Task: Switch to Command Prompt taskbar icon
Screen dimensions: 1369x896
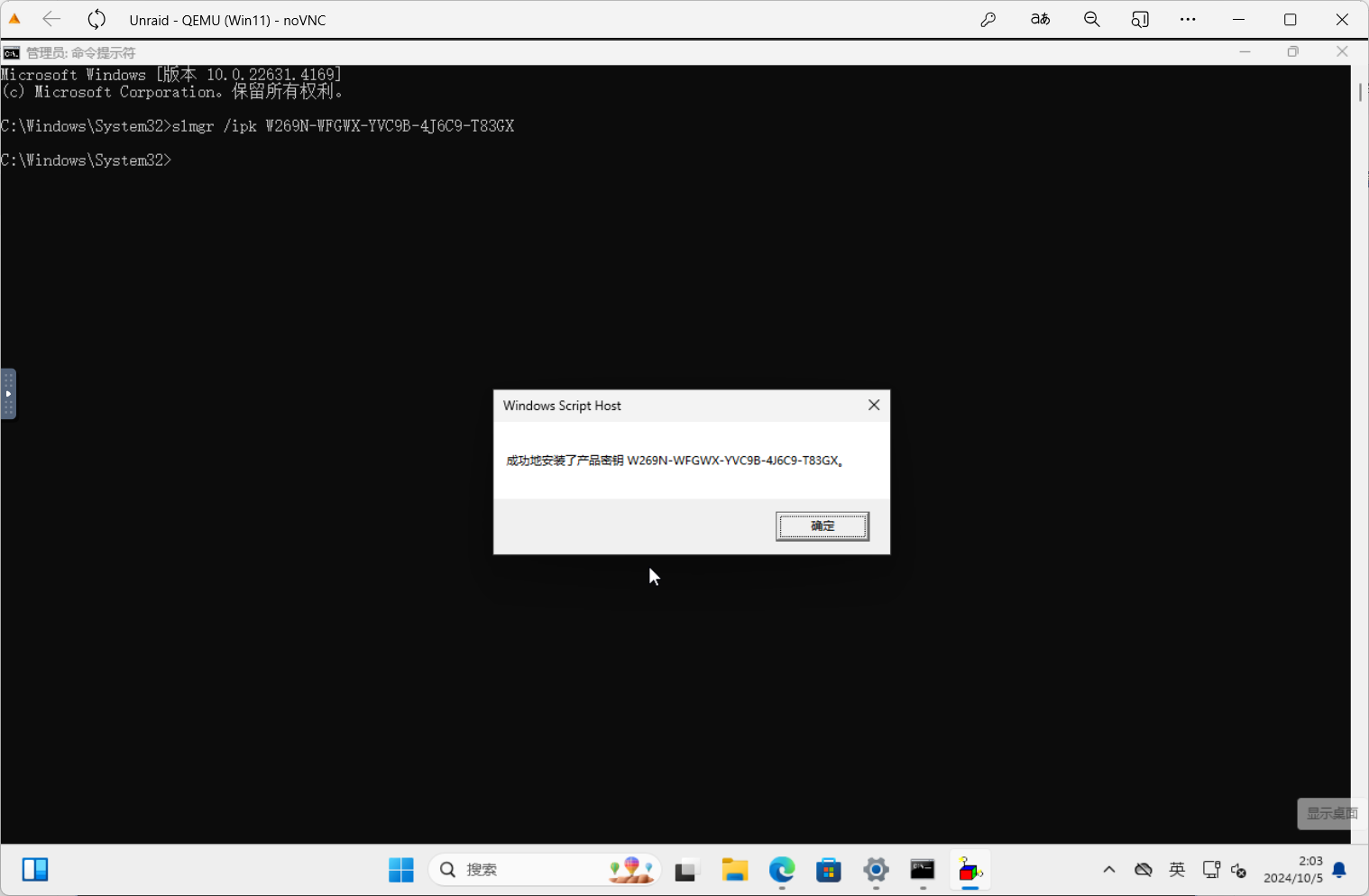Action: click(x=923, y=870)
